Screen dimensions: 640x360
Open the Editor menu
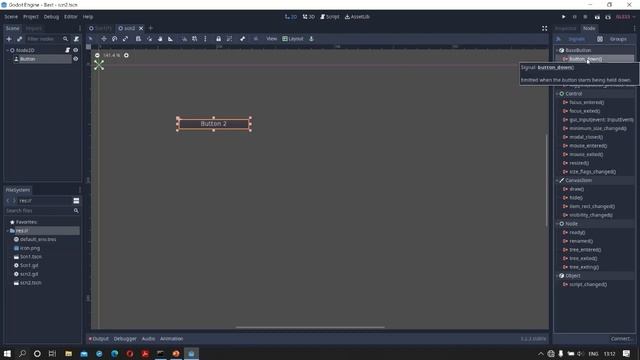tap(71, 17)
